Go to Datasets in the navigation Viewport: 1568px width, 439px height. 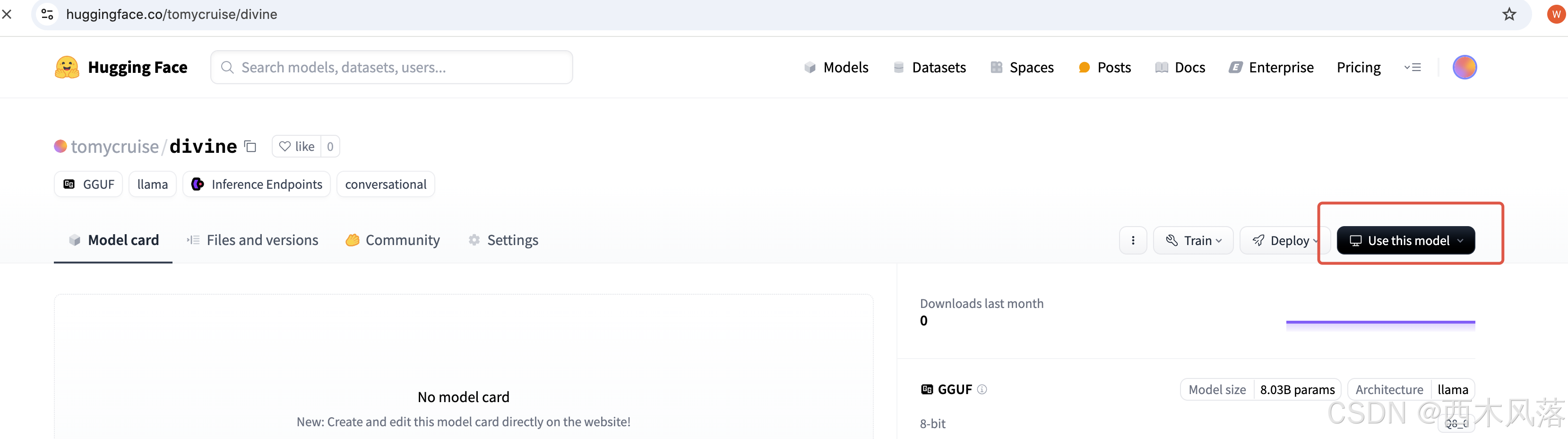click(930, 67)
